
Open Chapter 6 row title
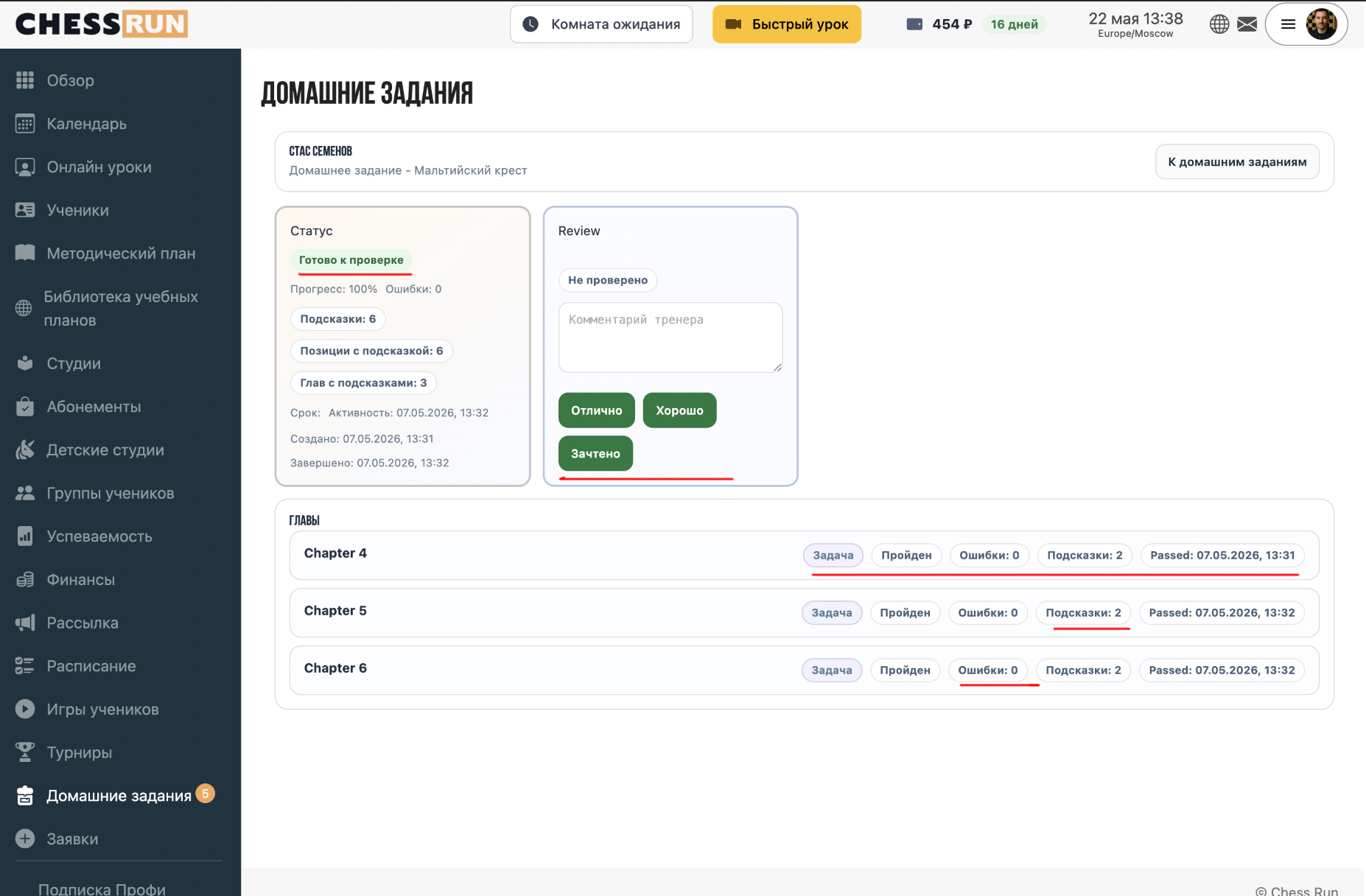[x=335, y=668]
